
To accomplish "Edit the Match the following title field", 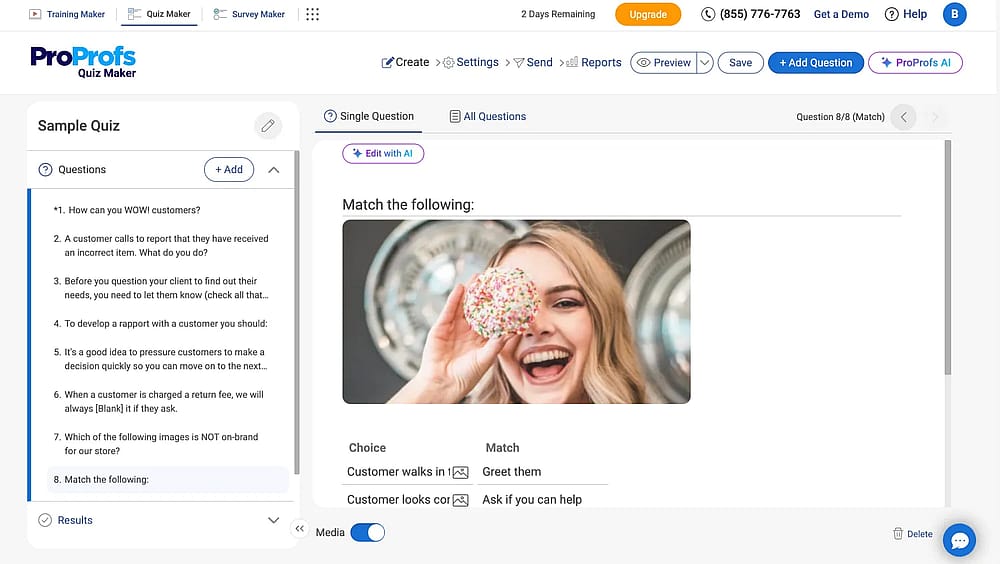I will tap(621, 205).
